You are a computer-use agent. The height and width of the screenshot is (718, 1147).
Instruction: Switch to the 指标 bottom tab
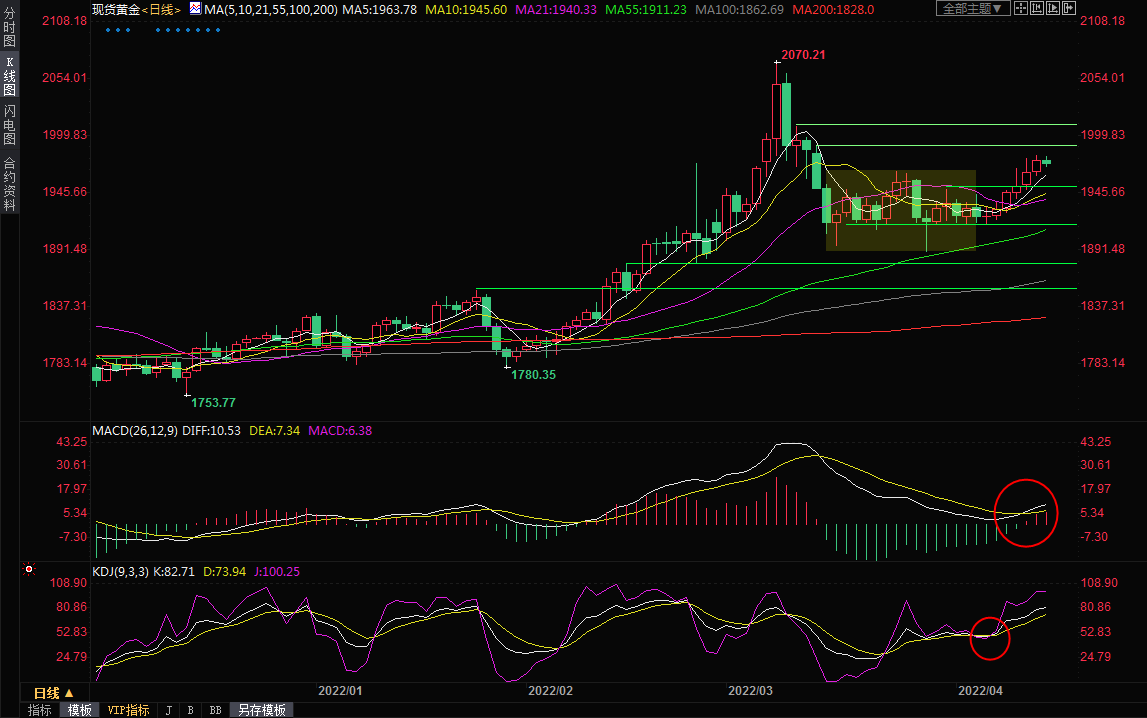click(40, 710)
